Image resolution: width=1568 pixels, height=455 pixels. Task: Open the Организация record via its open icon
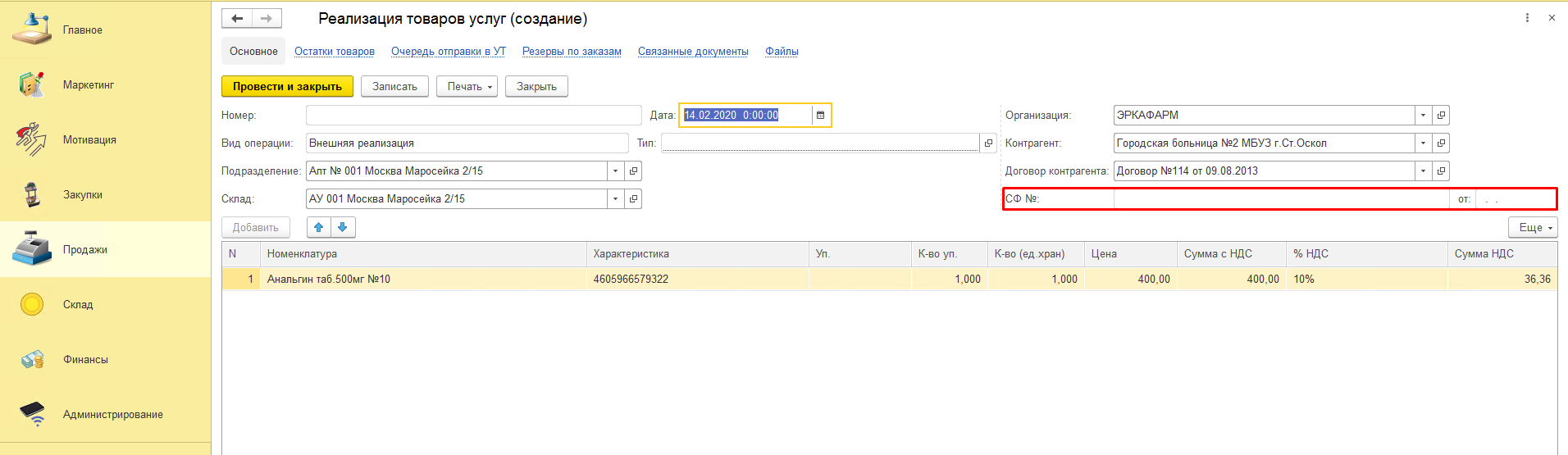pos(1441,116)
